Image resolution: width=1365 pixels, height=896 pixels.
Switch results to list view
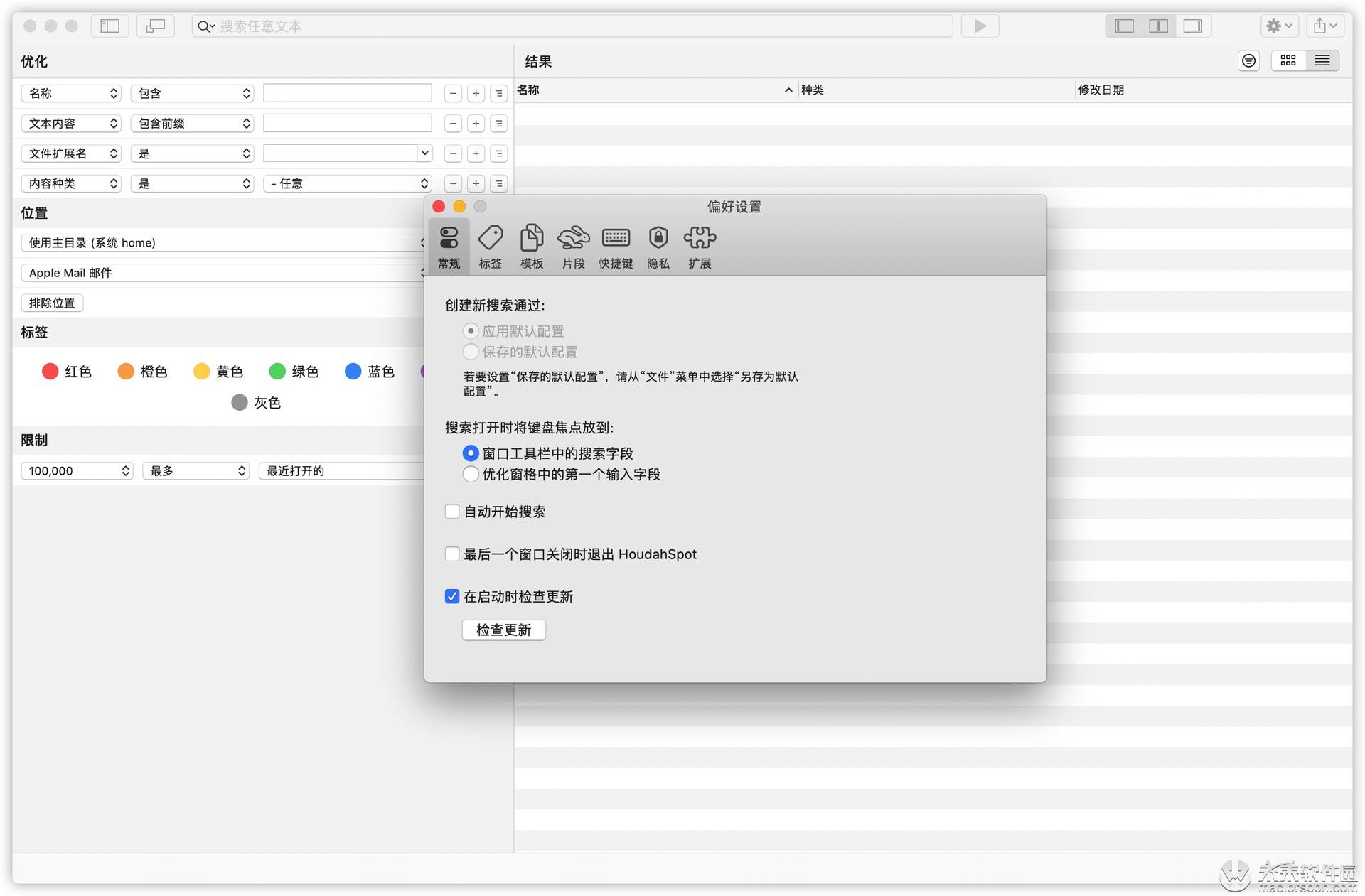(1322, 61)
